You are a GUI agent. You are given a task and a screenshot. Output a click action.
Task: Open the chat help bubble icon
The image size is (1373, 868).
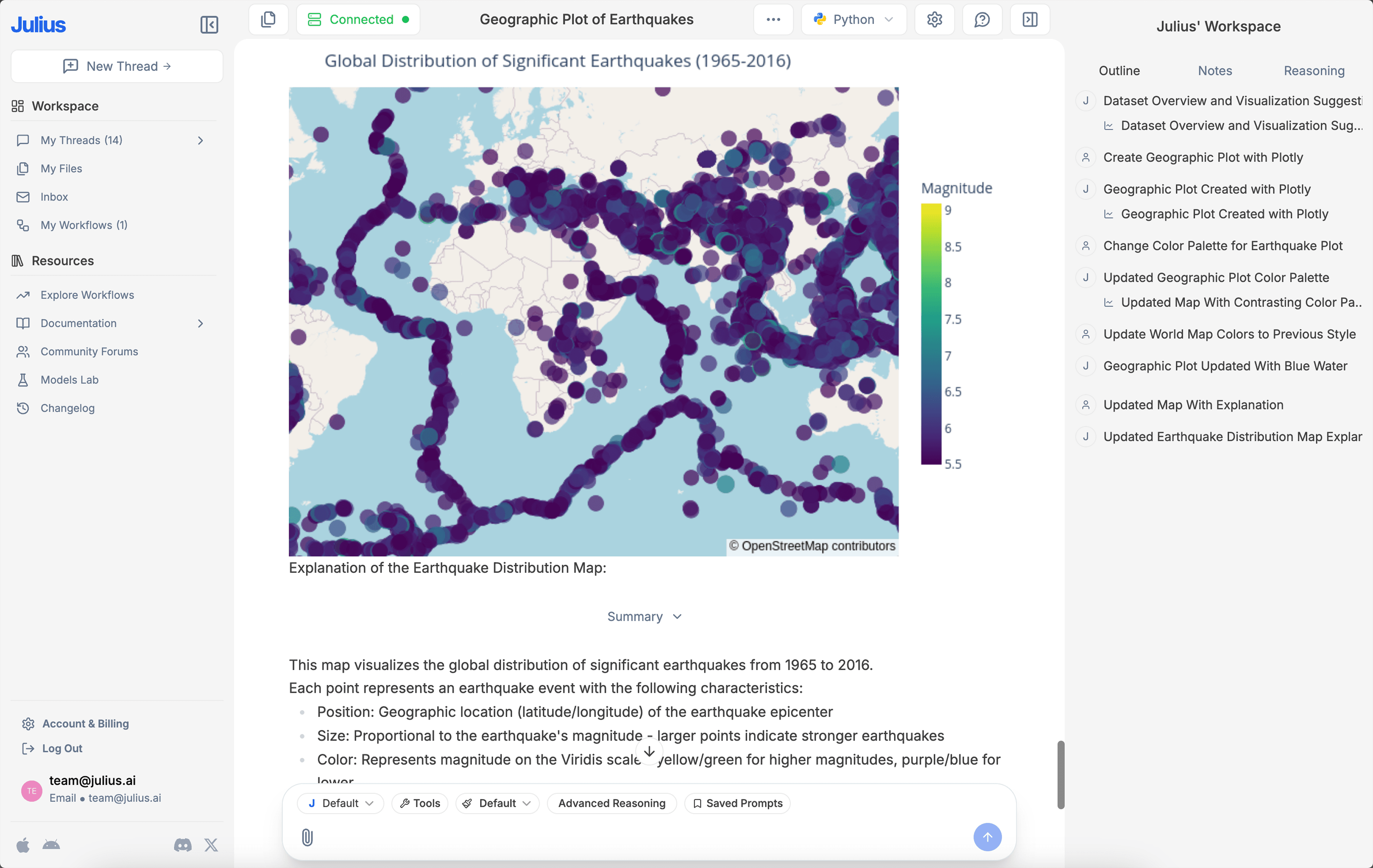pyautogui.click(x=982, y=19)
